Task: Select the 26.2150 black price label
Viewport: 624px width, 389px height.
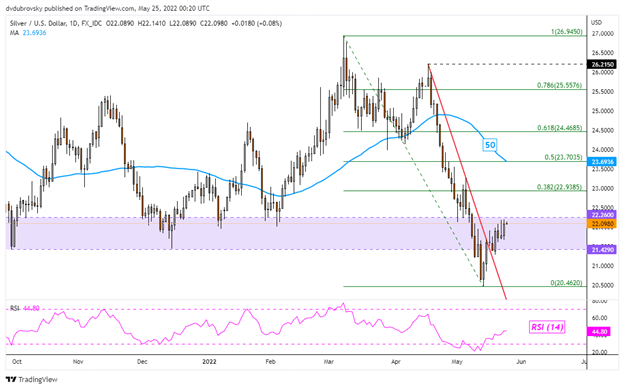Action: tap(603, 64)
